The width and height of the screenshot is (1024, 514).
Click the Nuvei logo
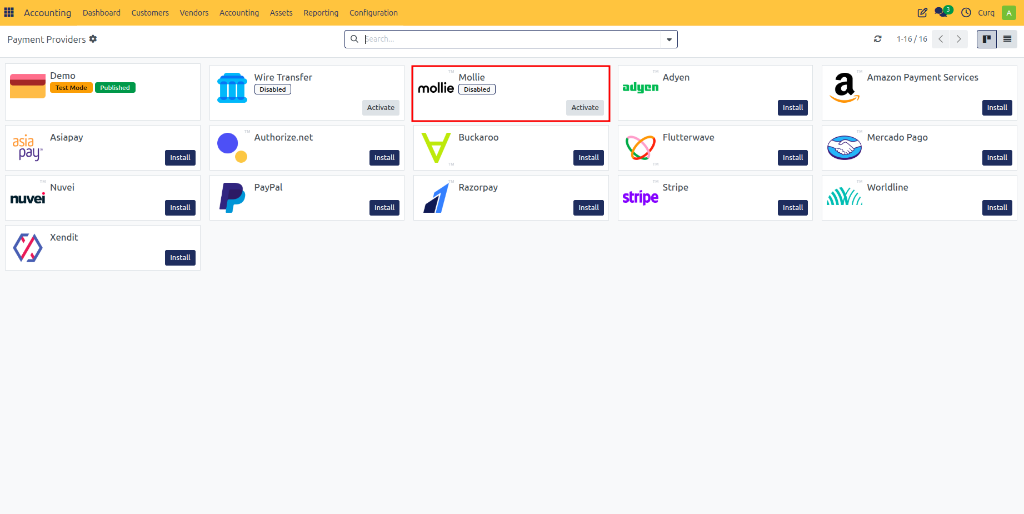pos(27,198)
